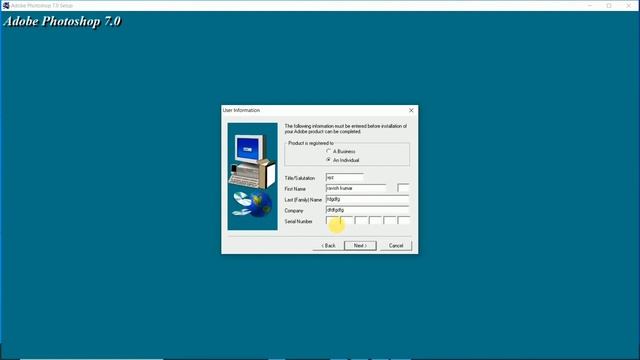Viewport: 640px width, 360px height.
Task: Select the An Individual radio button
Action: click(x=329, y=160)
